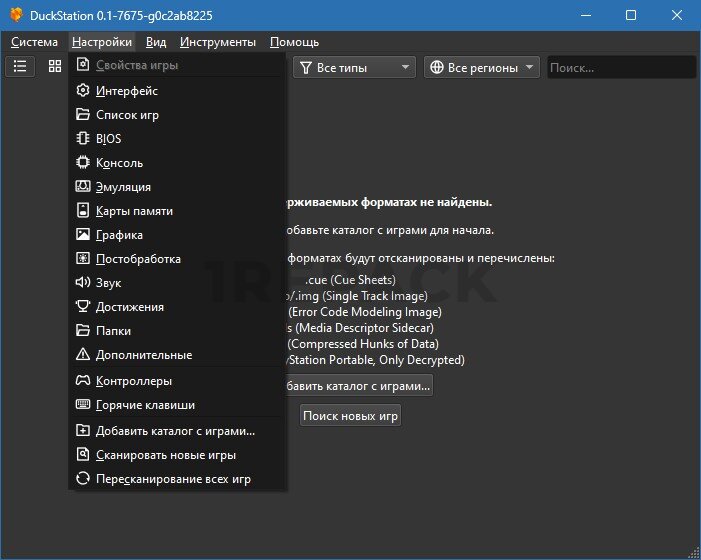Viewport: 701px width, 560px height.
Task: Click the memory card icon for Карты памяти
Action: [x=83, y=211]
